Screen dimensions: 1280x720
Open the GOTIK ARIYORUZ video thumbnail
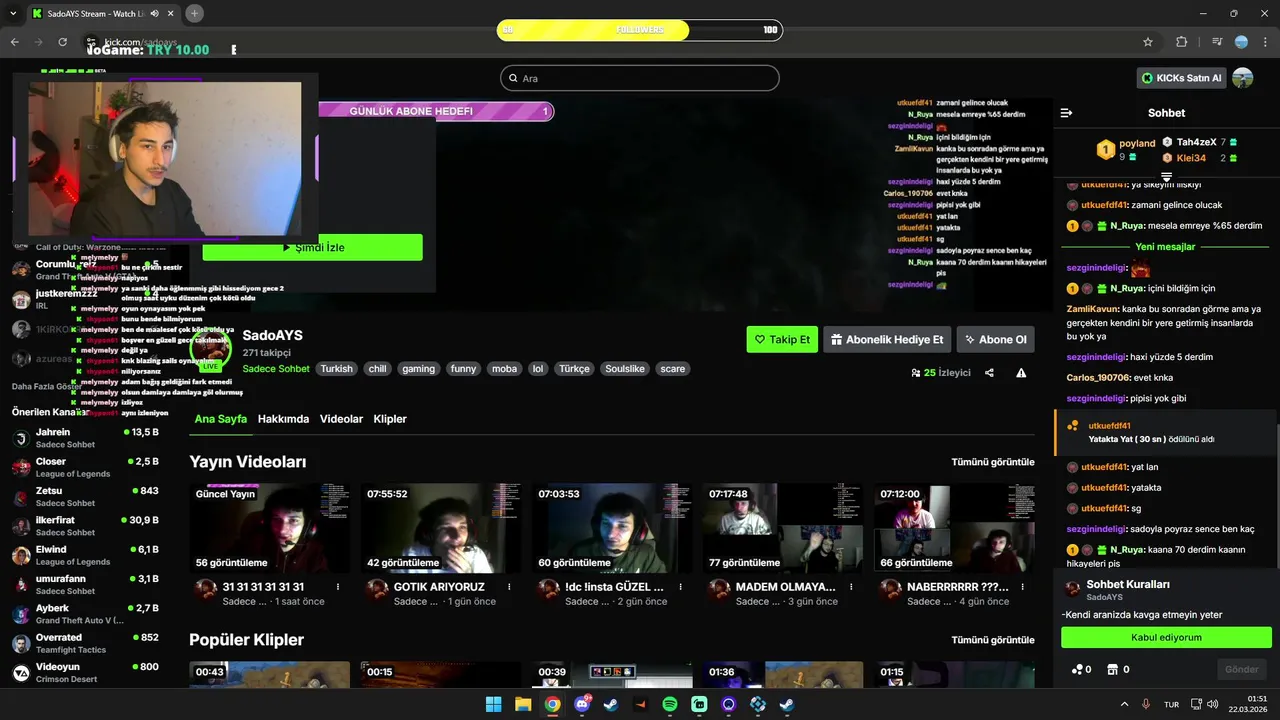click(x=441, y=528)
